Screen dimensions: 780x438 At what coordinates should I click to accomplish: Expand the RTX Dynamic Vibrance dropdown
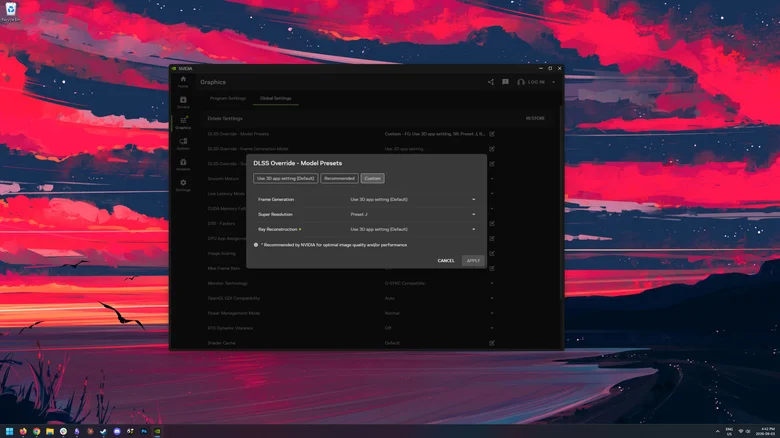(491, 328)
